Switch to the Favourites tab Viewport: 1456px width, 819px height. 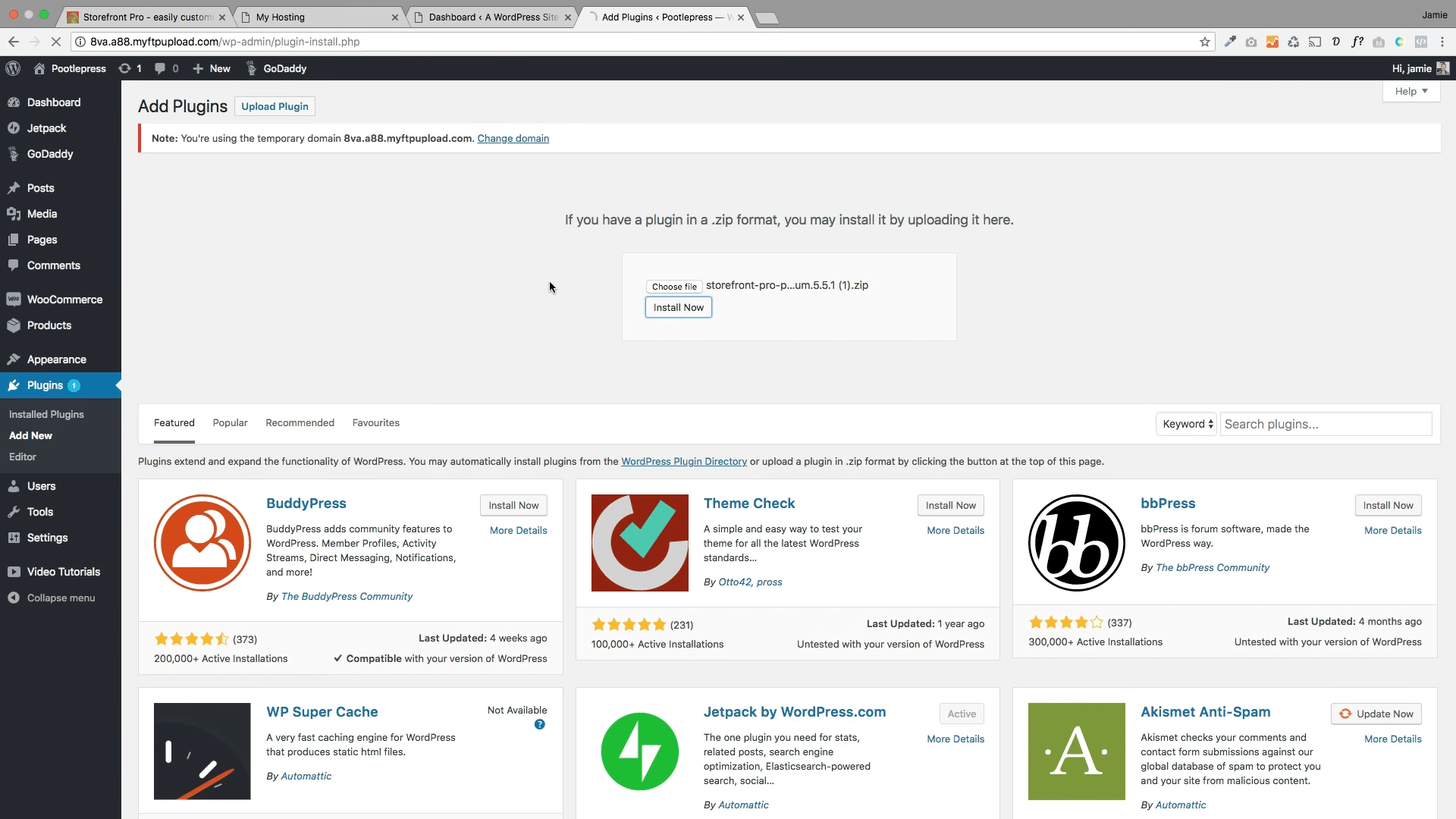click(375, 423)
